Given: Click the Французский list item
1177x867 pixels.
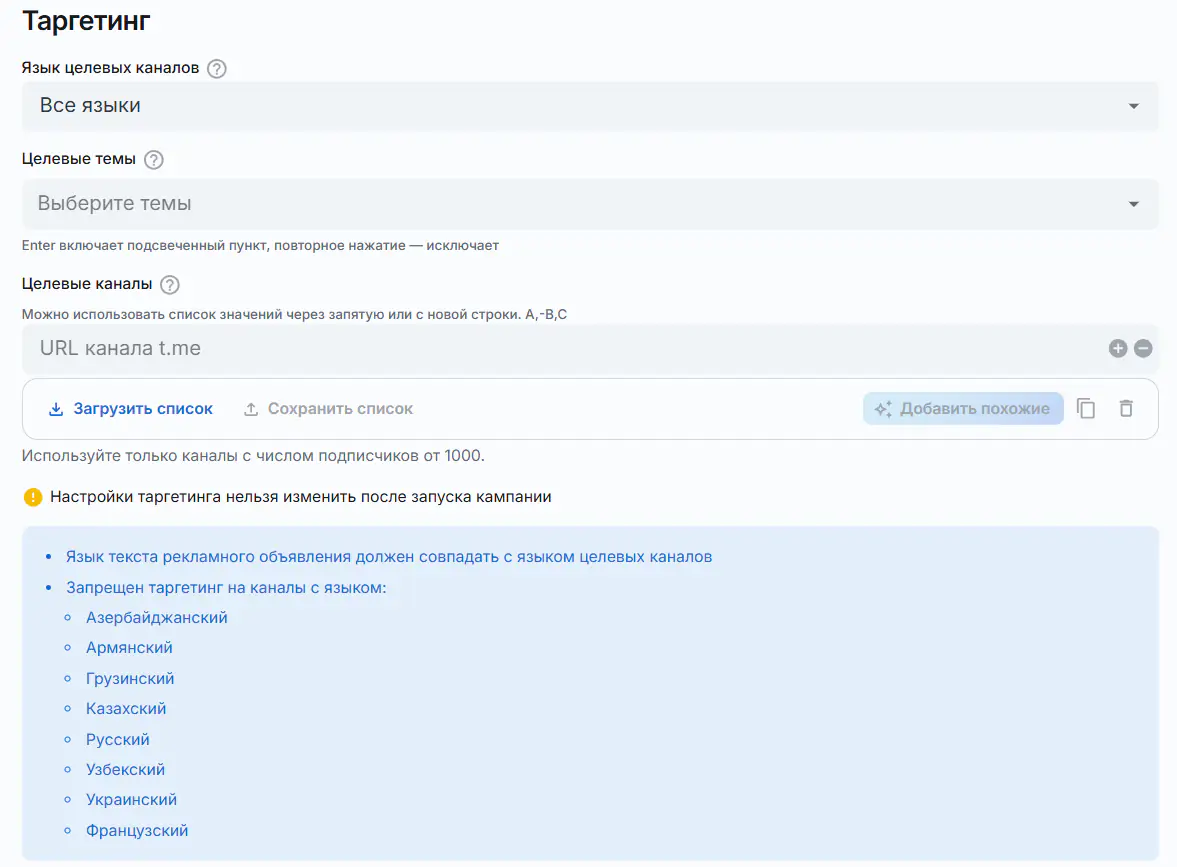Looking at the screenshot, I should 137,830.
